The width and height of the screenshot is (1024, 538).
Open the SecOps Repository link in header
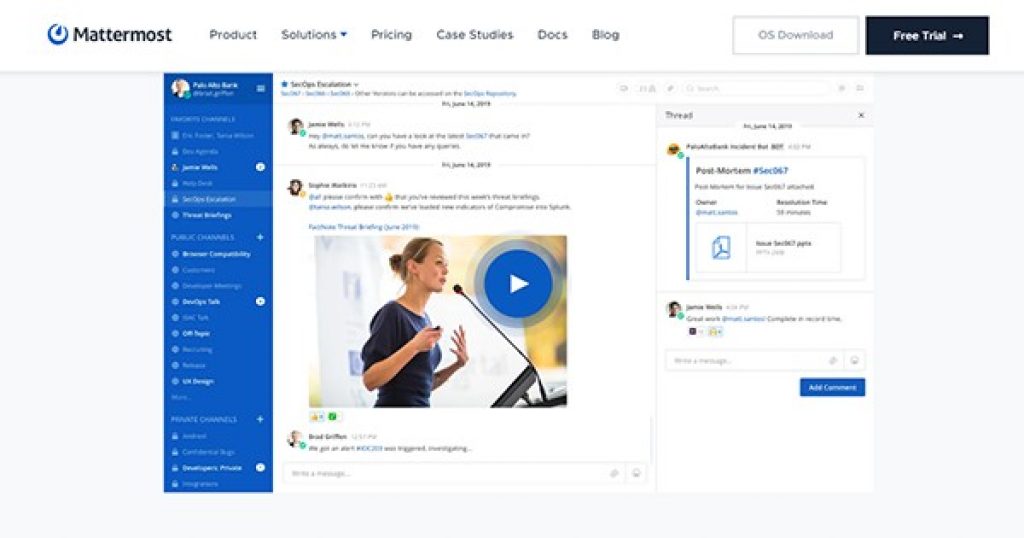[490, 93]
